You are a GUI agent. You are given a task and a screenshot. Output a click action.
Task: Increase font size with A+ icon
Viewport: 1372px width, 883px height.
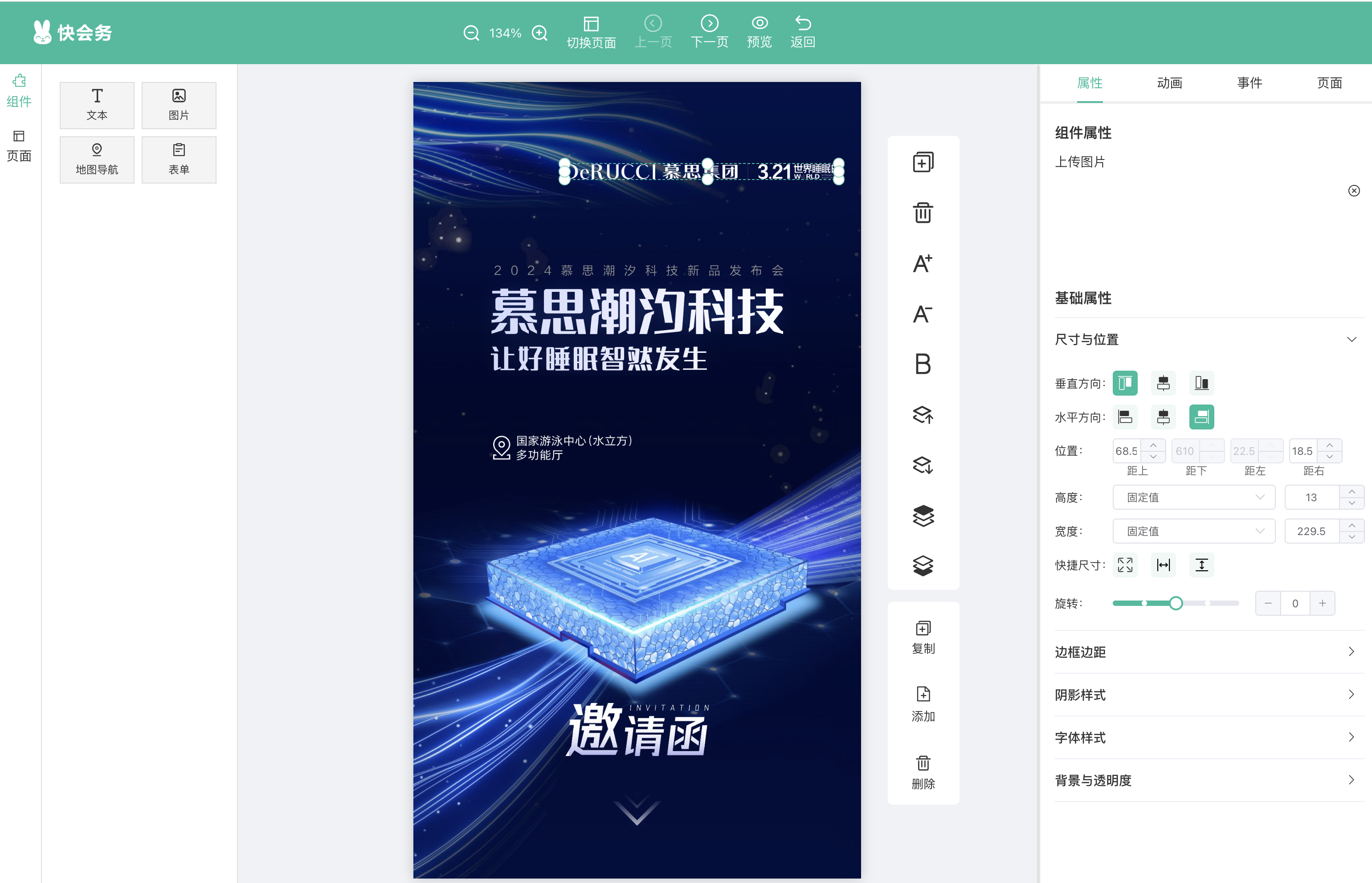pos(923,263)
